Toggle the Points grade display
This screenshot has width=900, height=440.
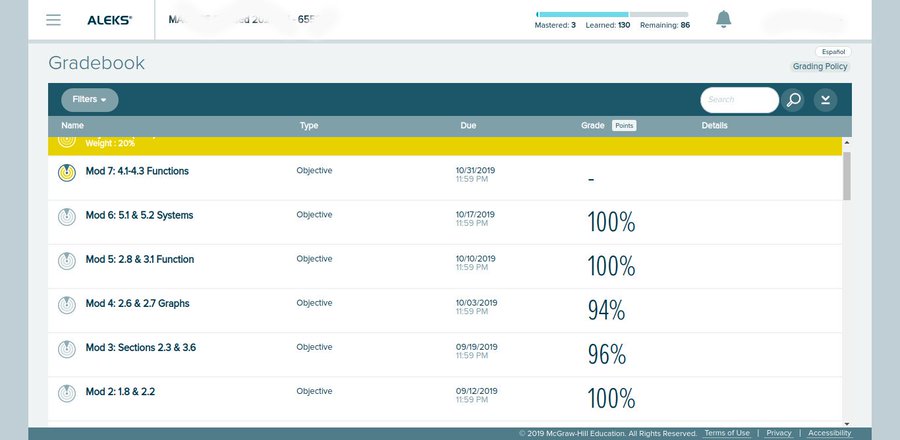point(624,126)
